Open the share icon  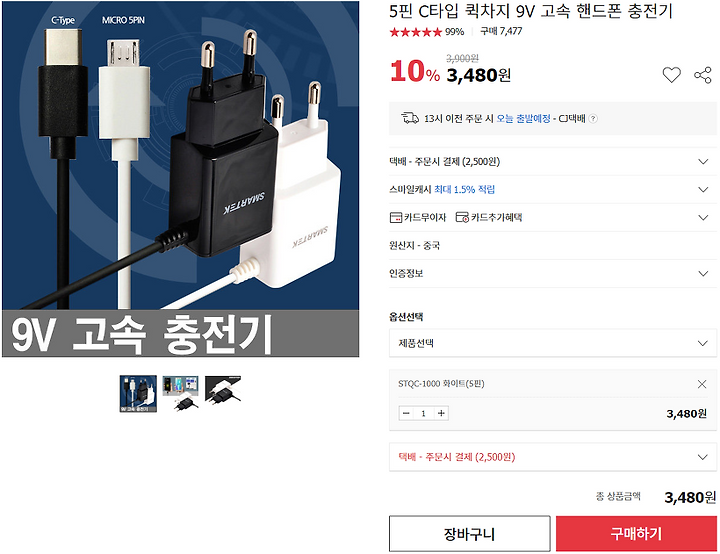(703, 75)
